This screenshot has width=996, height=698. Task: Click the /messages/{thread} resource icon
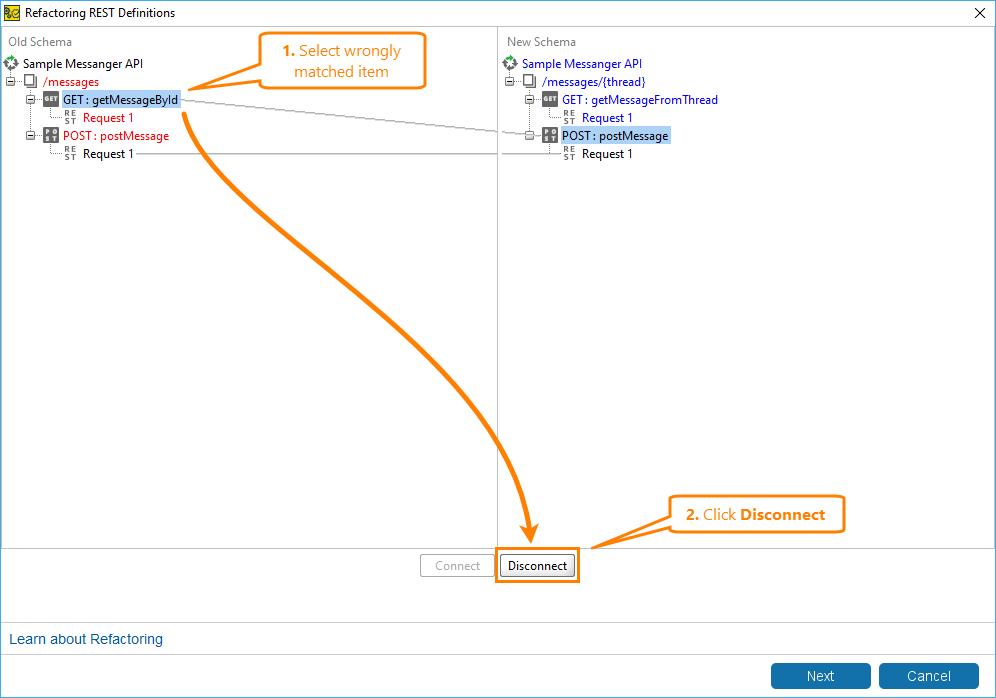528,81
